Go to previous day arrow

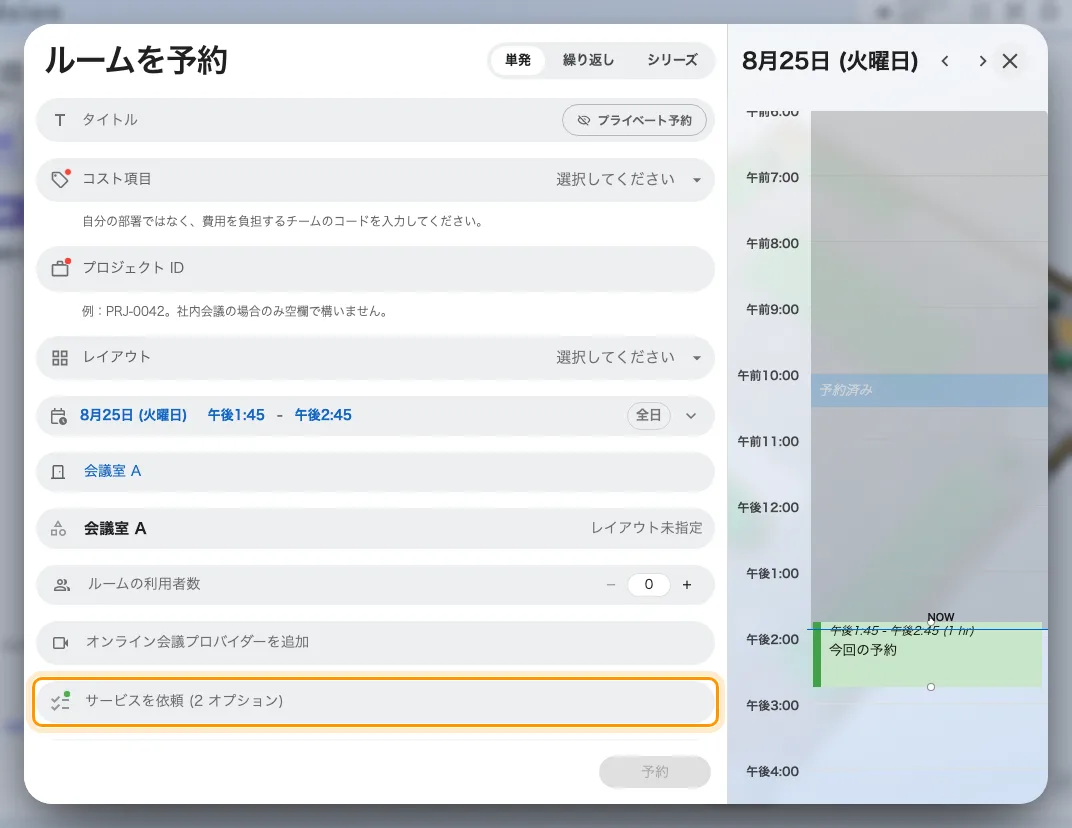point(945,61)
